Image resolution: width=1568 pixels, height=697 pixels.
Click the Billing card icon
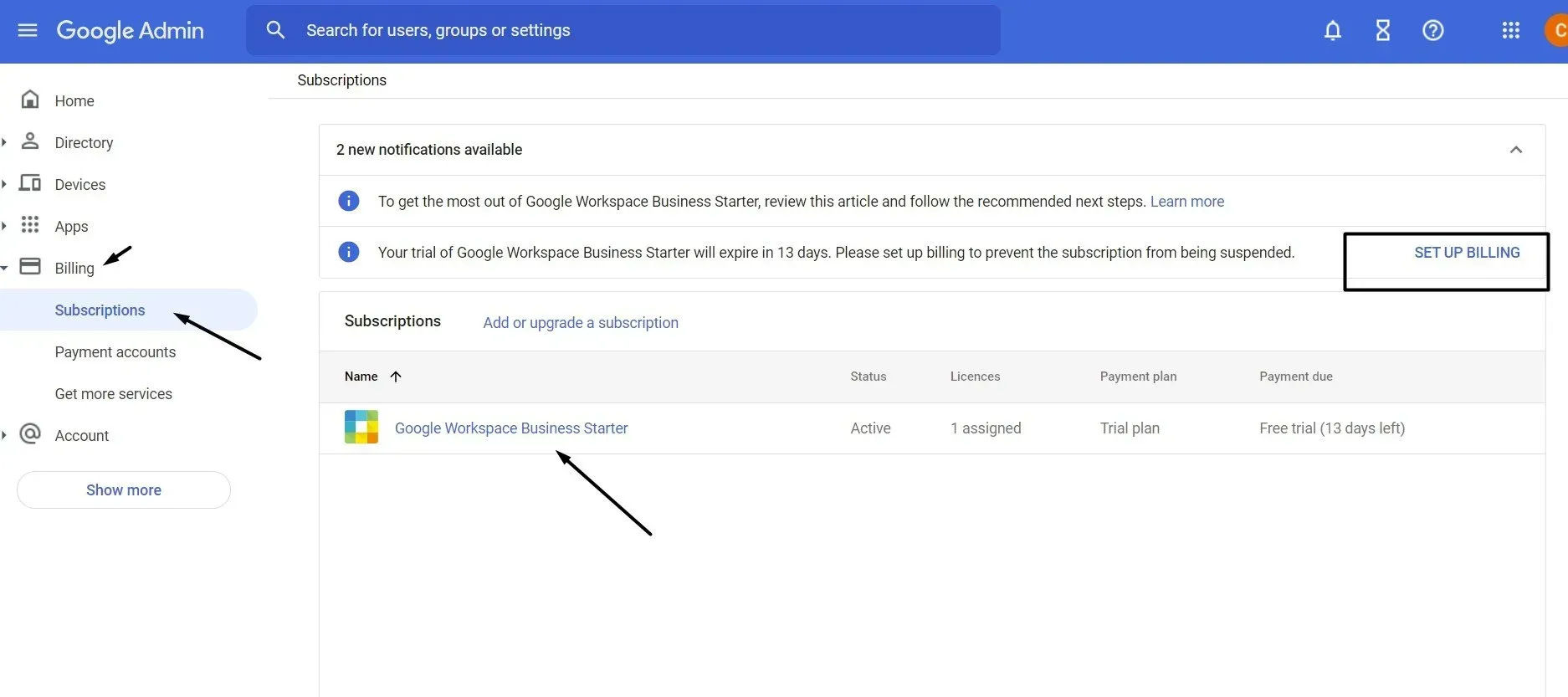(30, 266)
